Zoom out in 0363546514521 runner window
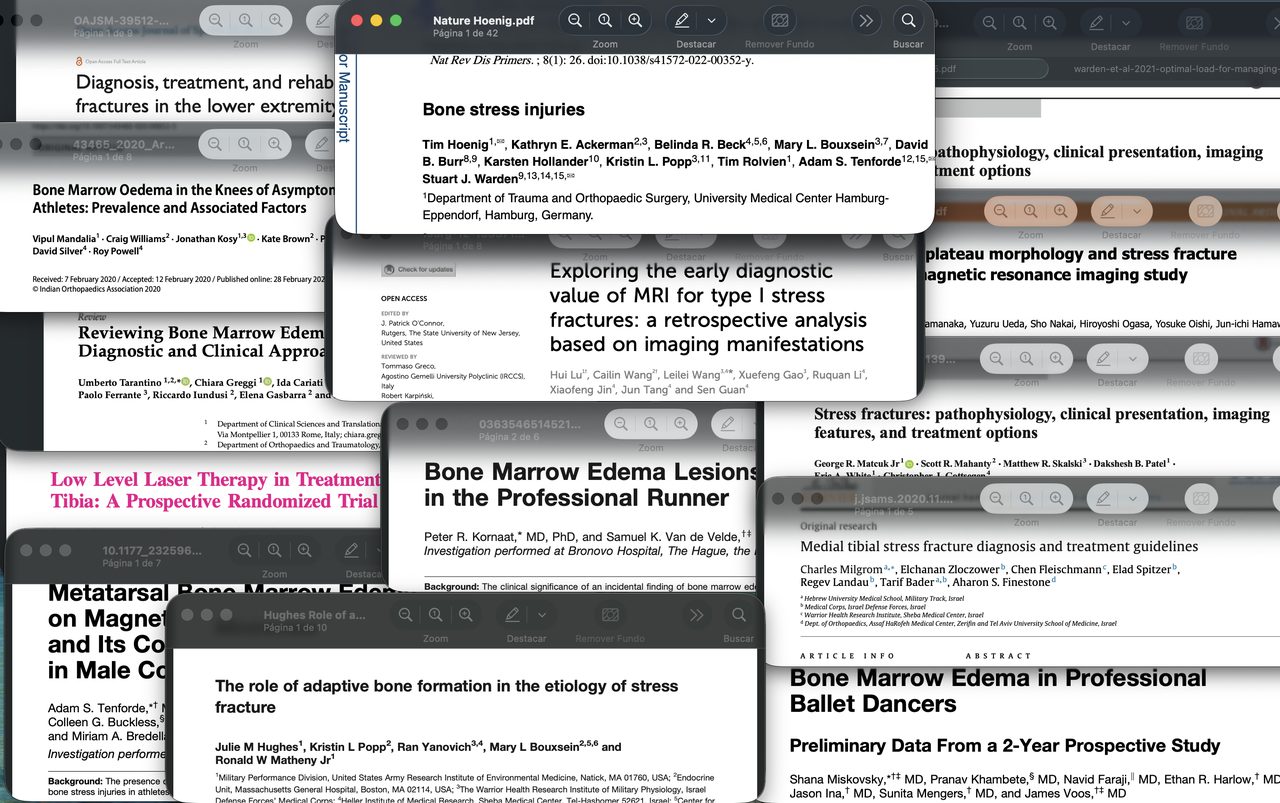This screenshot has height=803, width=1280. pyautogui.click(x=621, y=424)
